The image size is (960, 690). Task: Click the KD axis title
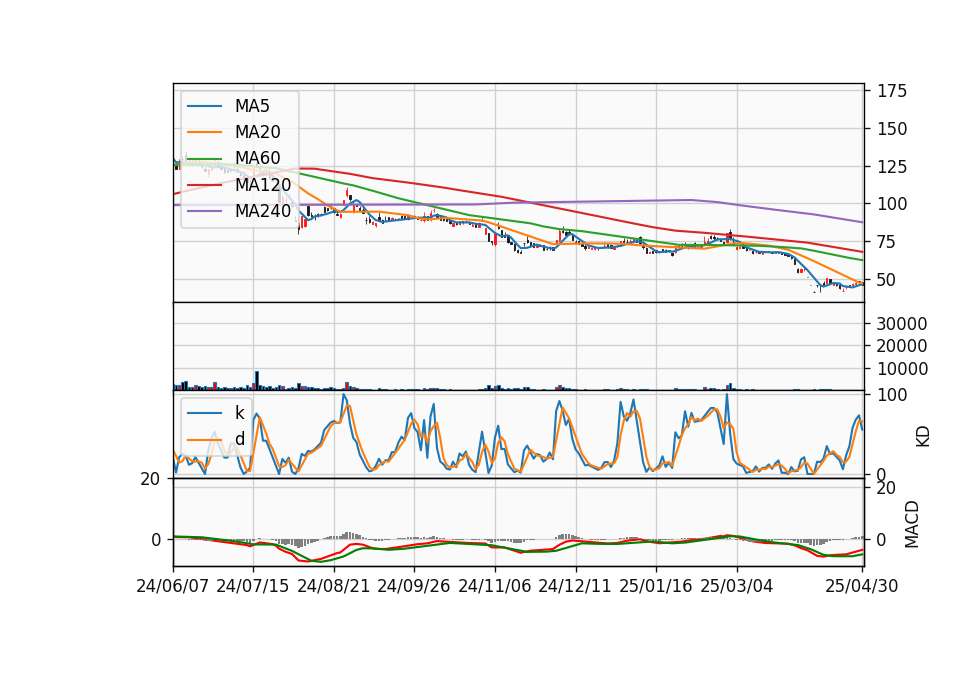(923, 436)
